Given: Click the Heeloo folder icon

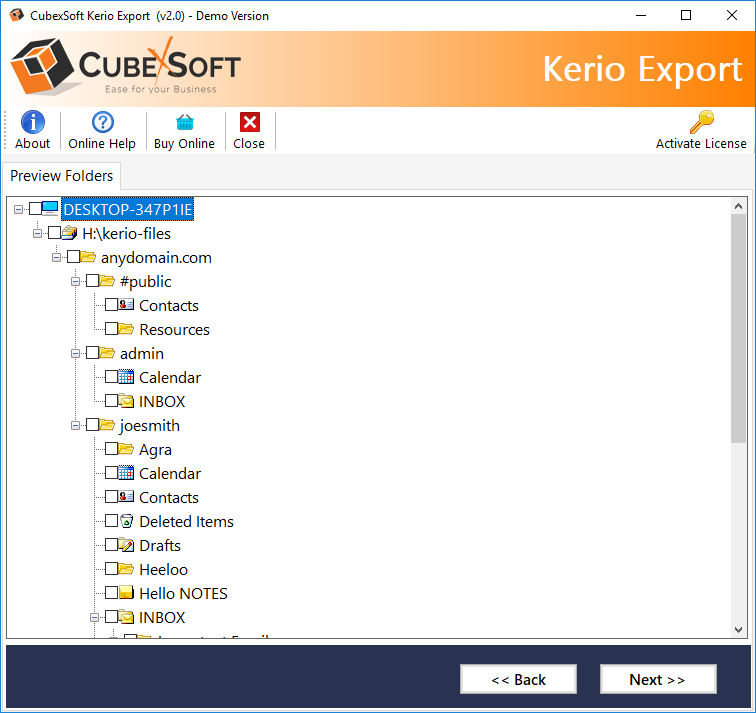Looking at the screenshot, I should (126, 569).
